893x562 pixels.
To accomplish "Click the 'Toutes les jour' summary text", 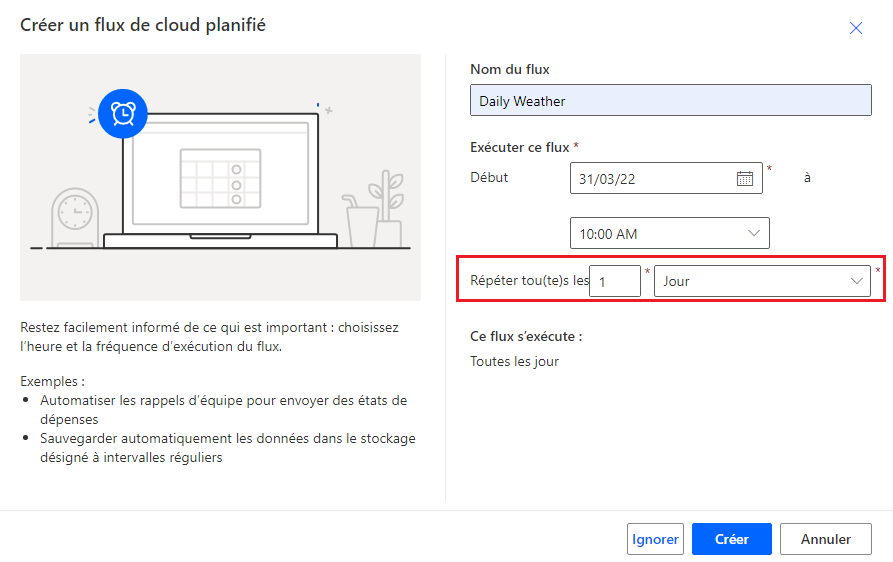I will click(x=514, y=362).
